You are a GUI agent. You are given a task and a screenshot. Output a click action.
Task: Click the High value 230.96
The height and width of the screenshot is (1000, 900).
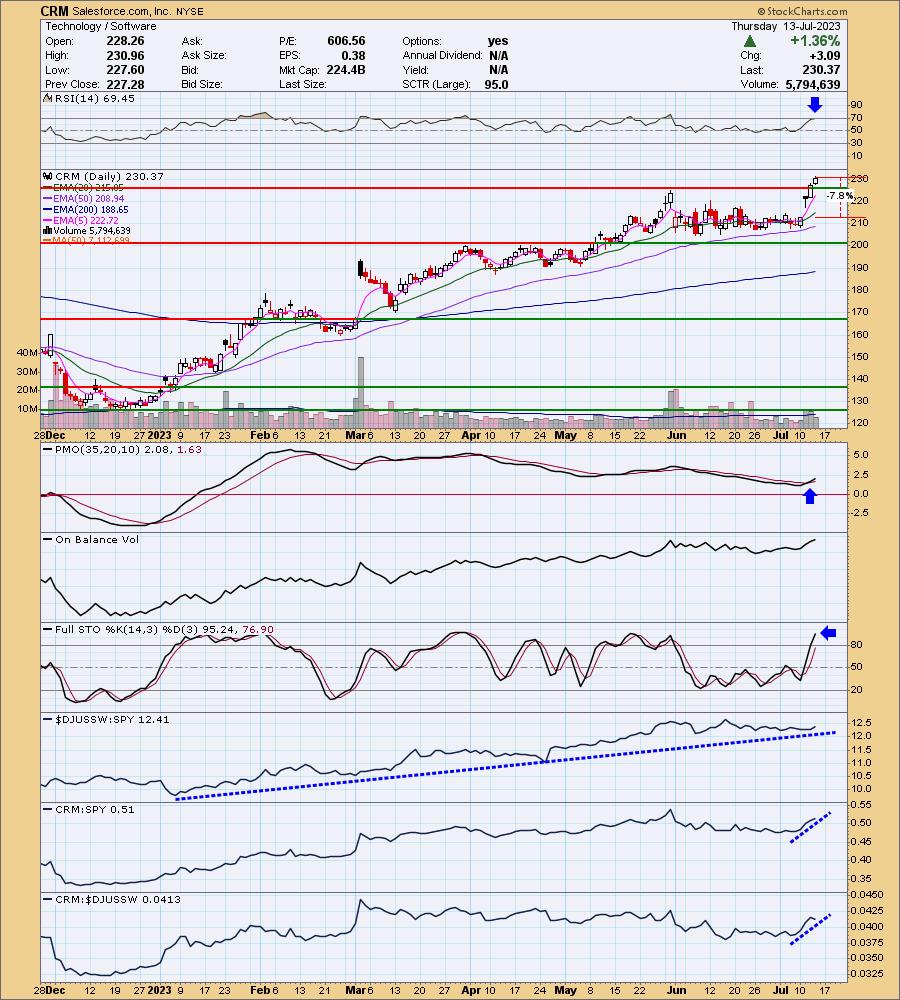pos(126,55)
